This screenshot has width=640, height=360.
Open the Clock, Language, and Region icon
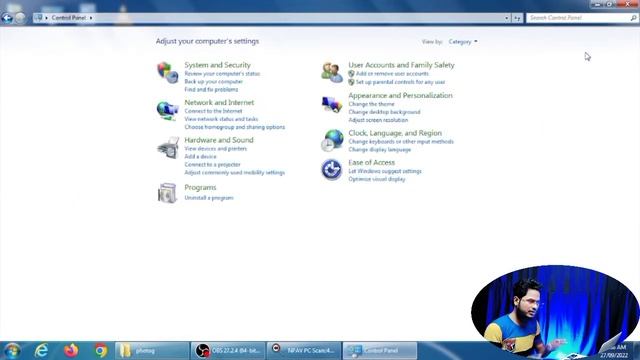point(332,140)
